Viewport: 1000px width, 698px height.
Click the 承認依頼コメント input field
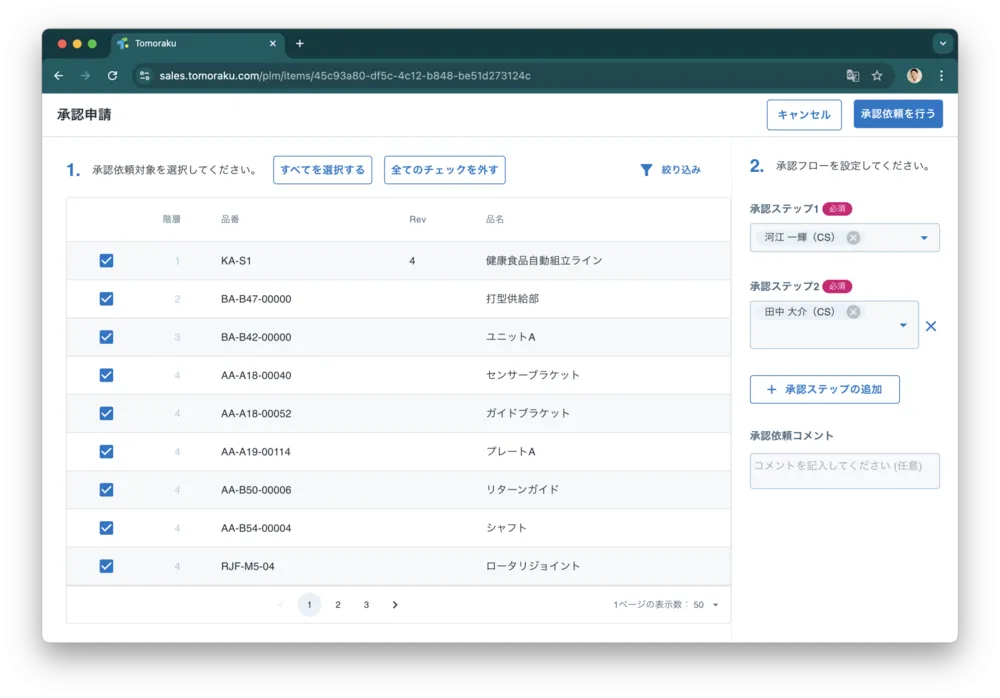[x=844, y=470]
